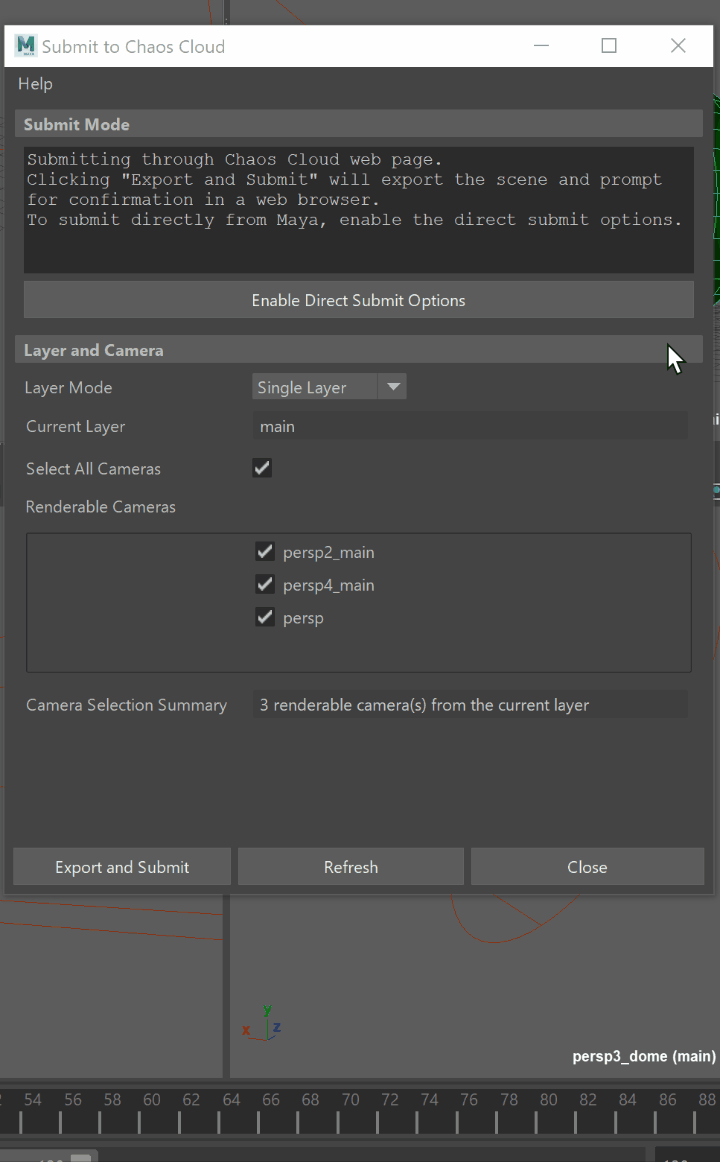Click the Current Layer field showing main

click(470, 426)
